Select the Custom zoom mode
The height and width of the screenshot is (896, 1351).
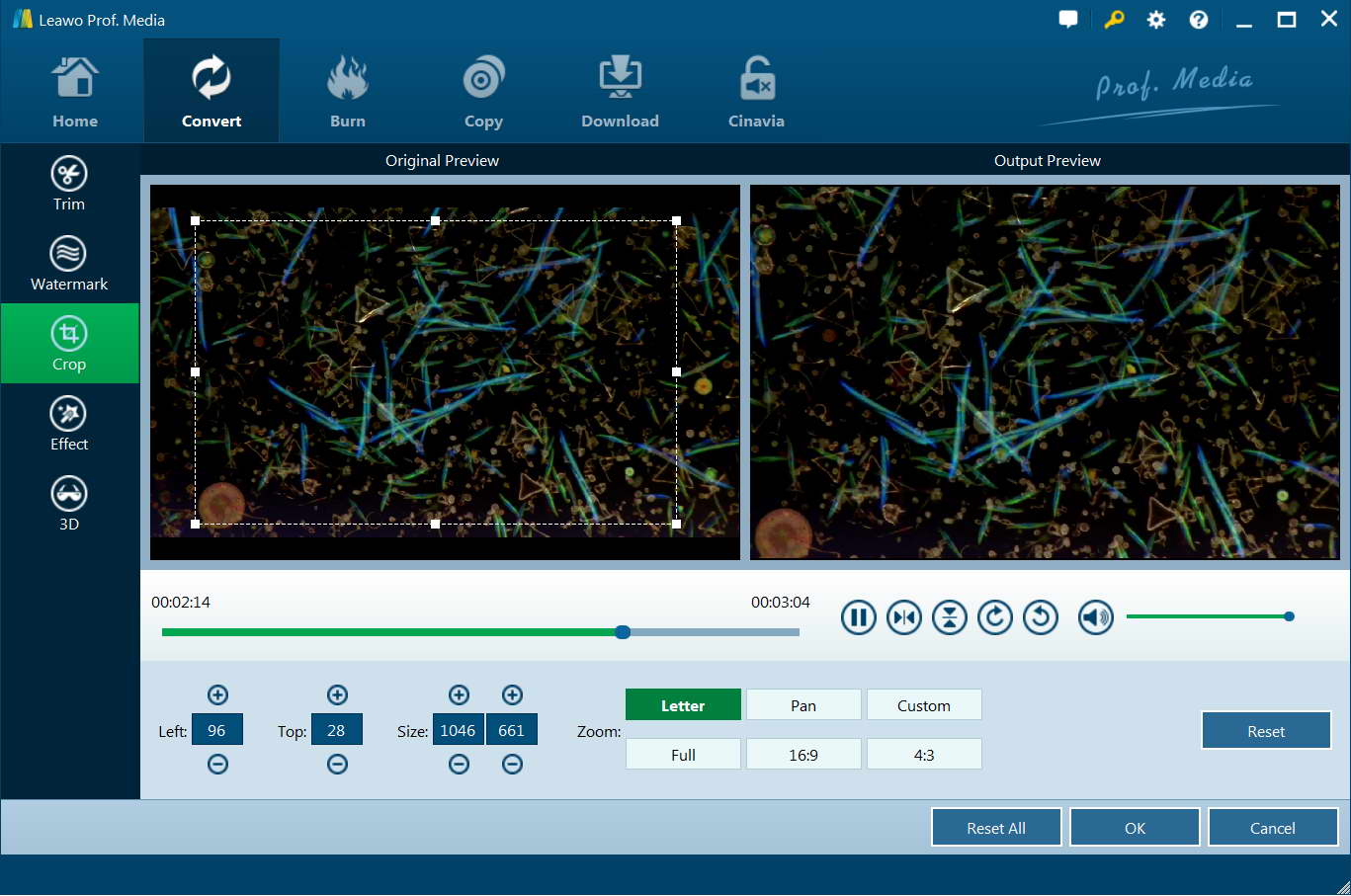pyautogui.click(x=924, y=705)
